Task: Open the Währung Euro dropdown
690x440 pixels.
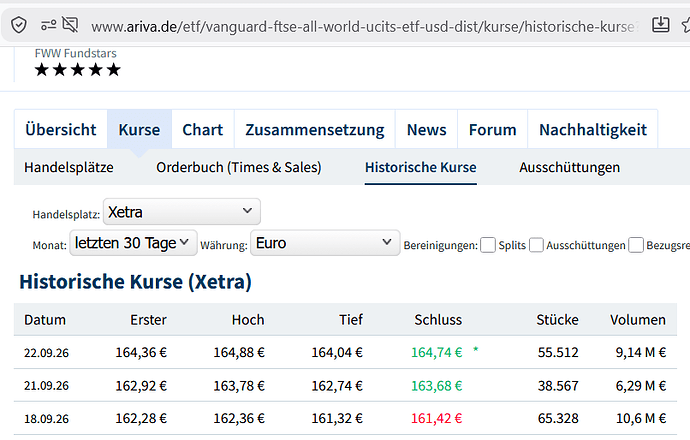Action: coord(325,243)
